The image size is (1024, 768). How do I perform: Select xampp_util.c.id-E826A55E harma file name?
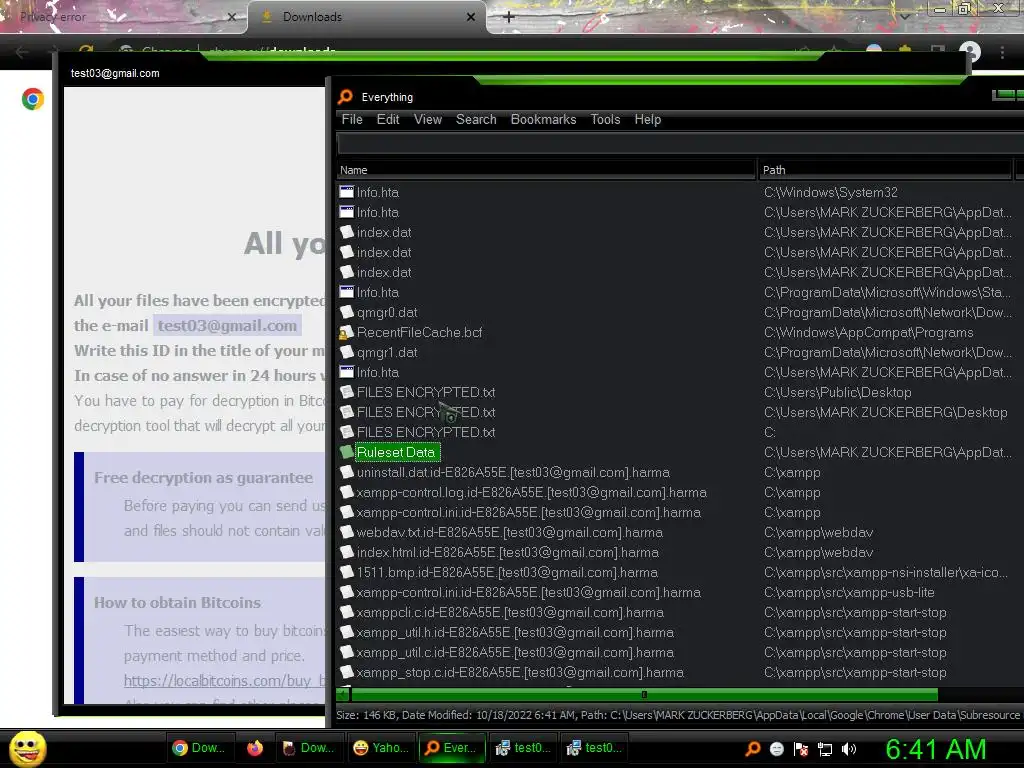(x=515, y=652)
